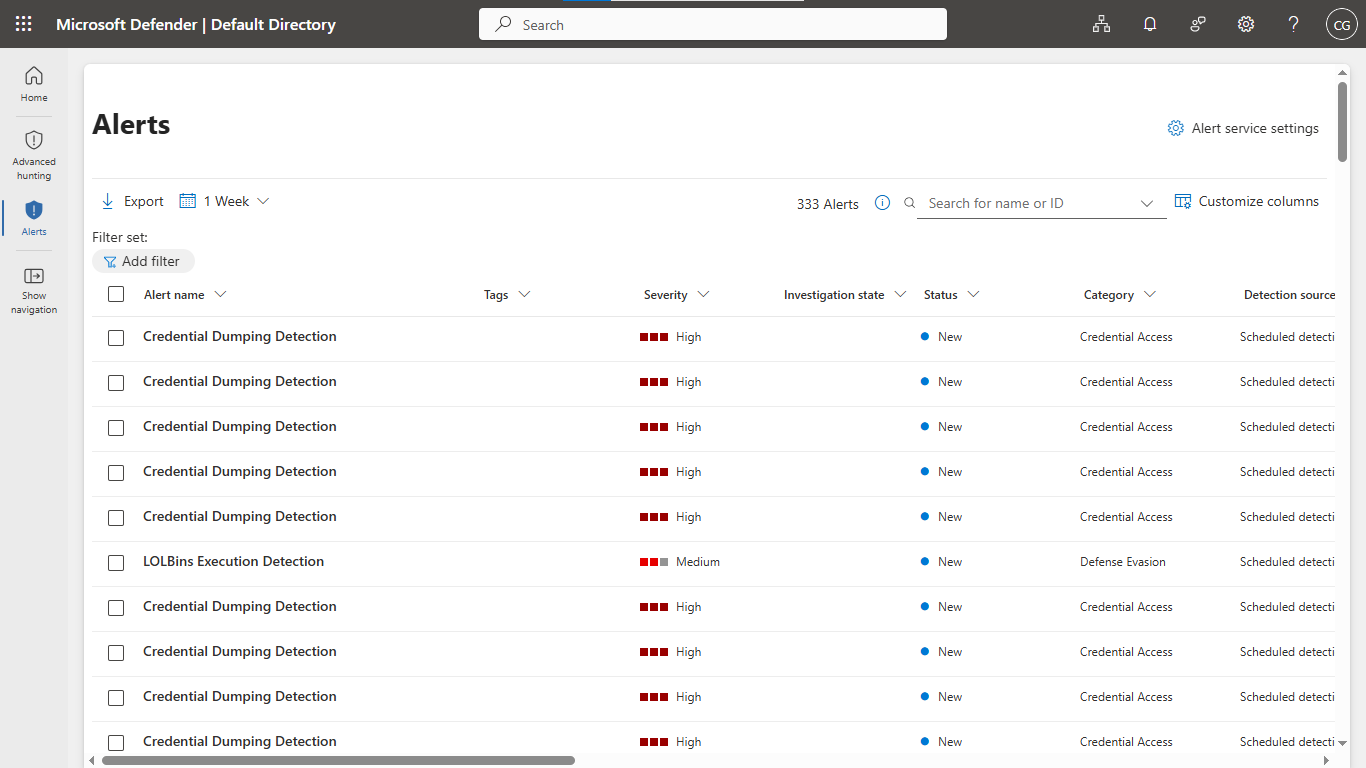
Task: Open Status column chevron
Action: (973, 294)
